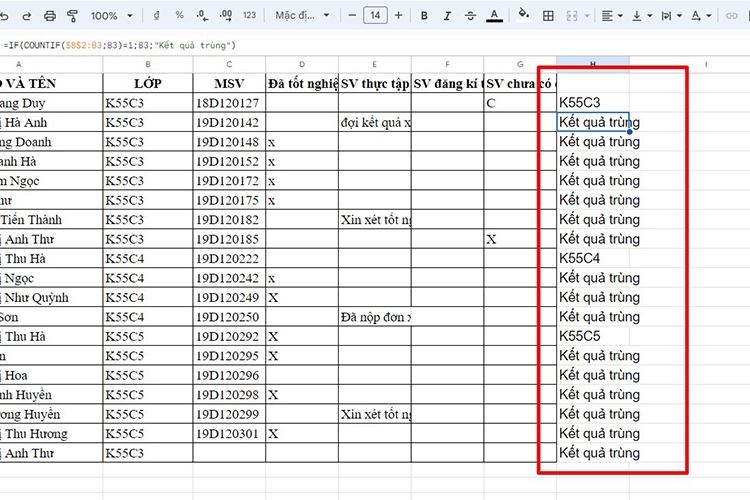The image size is (750, 500).
Task: Click the 'K55C3' class cell in the last row
Action: point(148,453)
